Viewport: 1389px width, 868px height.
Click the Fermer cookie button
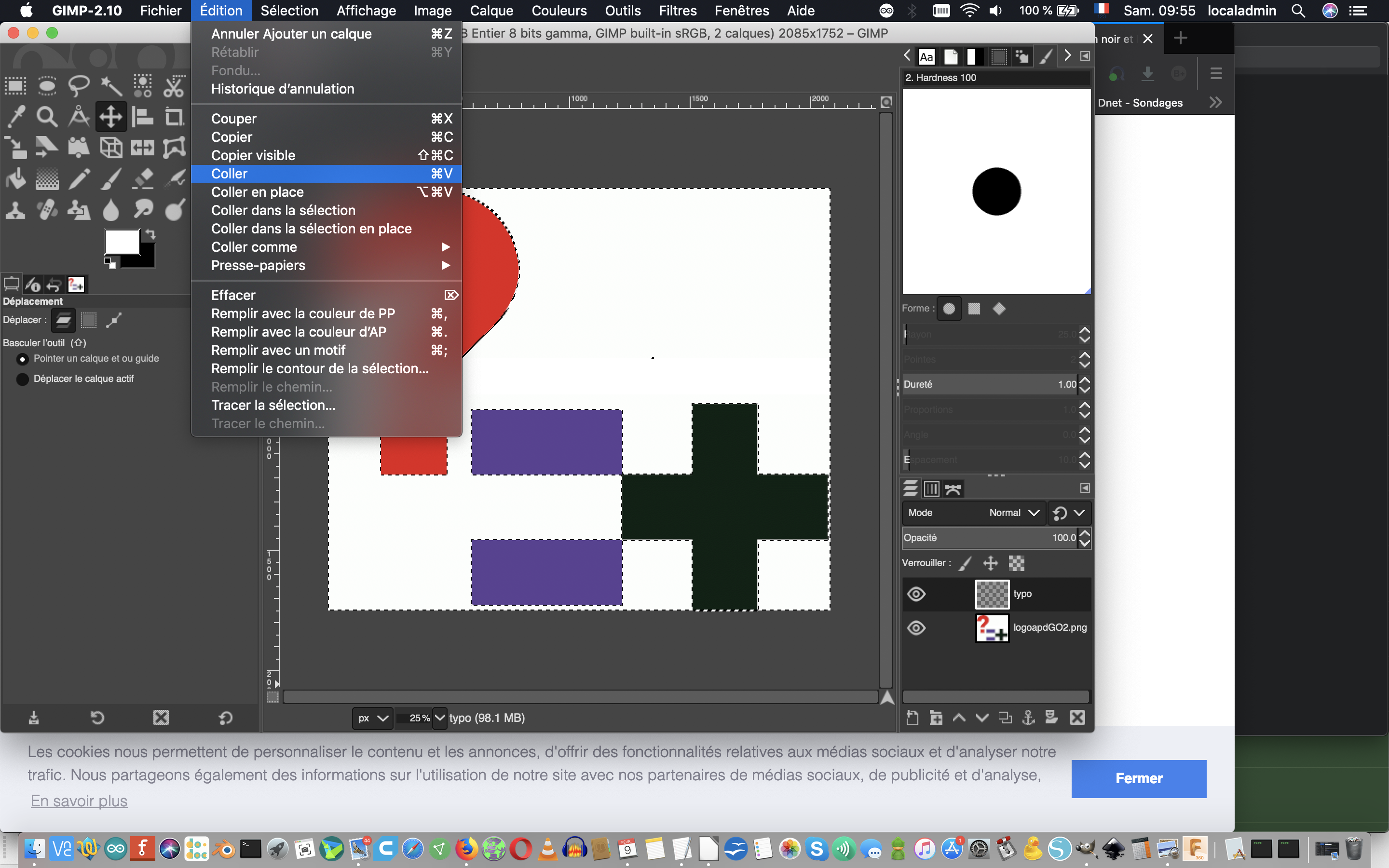coord(1138,778)
